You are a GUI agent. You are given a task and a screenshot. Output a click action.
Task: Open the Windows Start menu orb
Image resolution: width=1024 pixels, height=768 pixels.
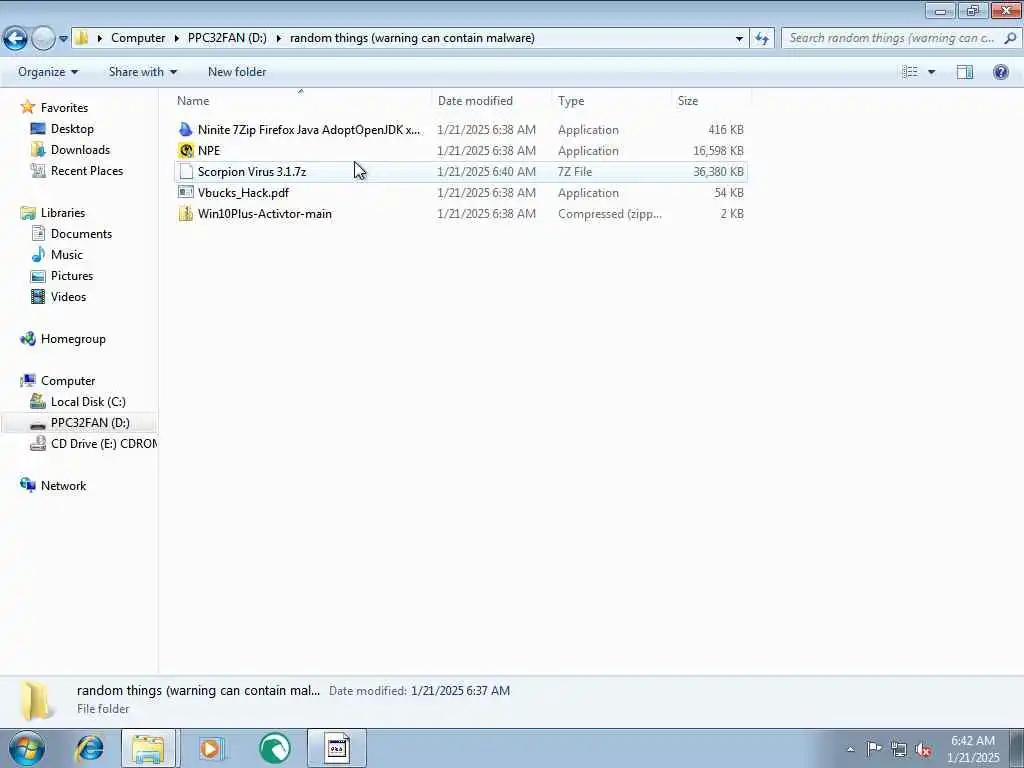[x=26, y=748]
